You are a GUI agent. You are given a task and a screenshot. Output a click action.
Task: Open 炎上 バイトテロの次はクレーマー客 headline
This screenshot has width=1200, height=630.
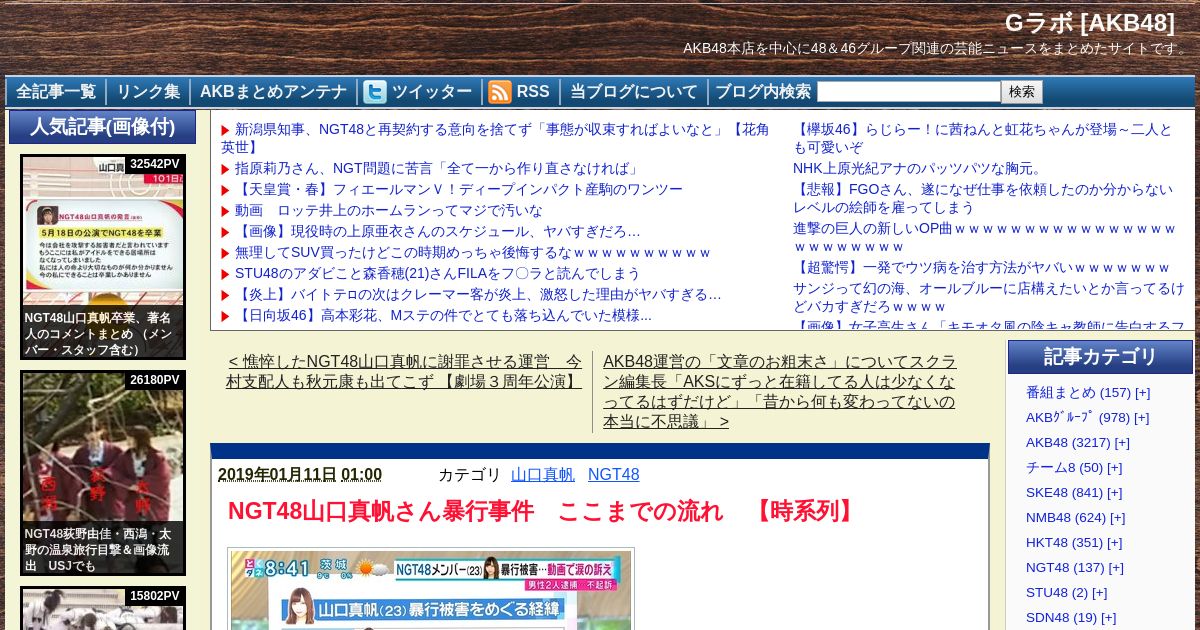pos(478,295)
